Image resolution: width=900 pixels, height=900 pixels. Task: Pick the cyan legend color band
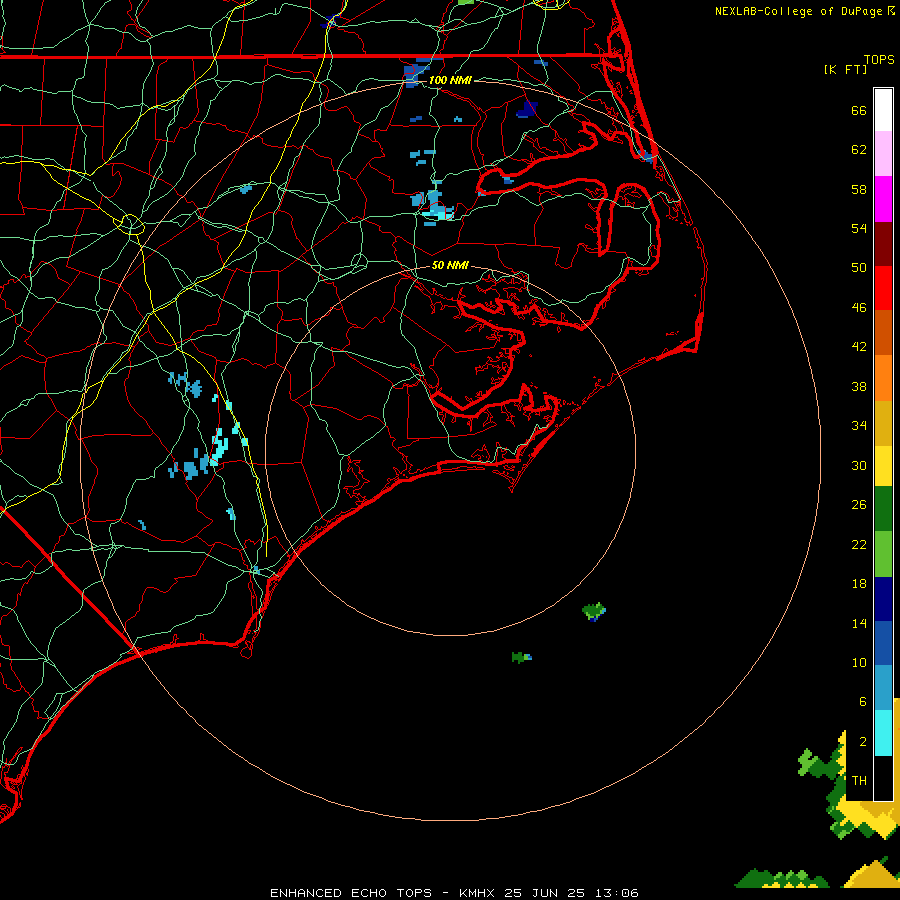[x=883, y=733]
